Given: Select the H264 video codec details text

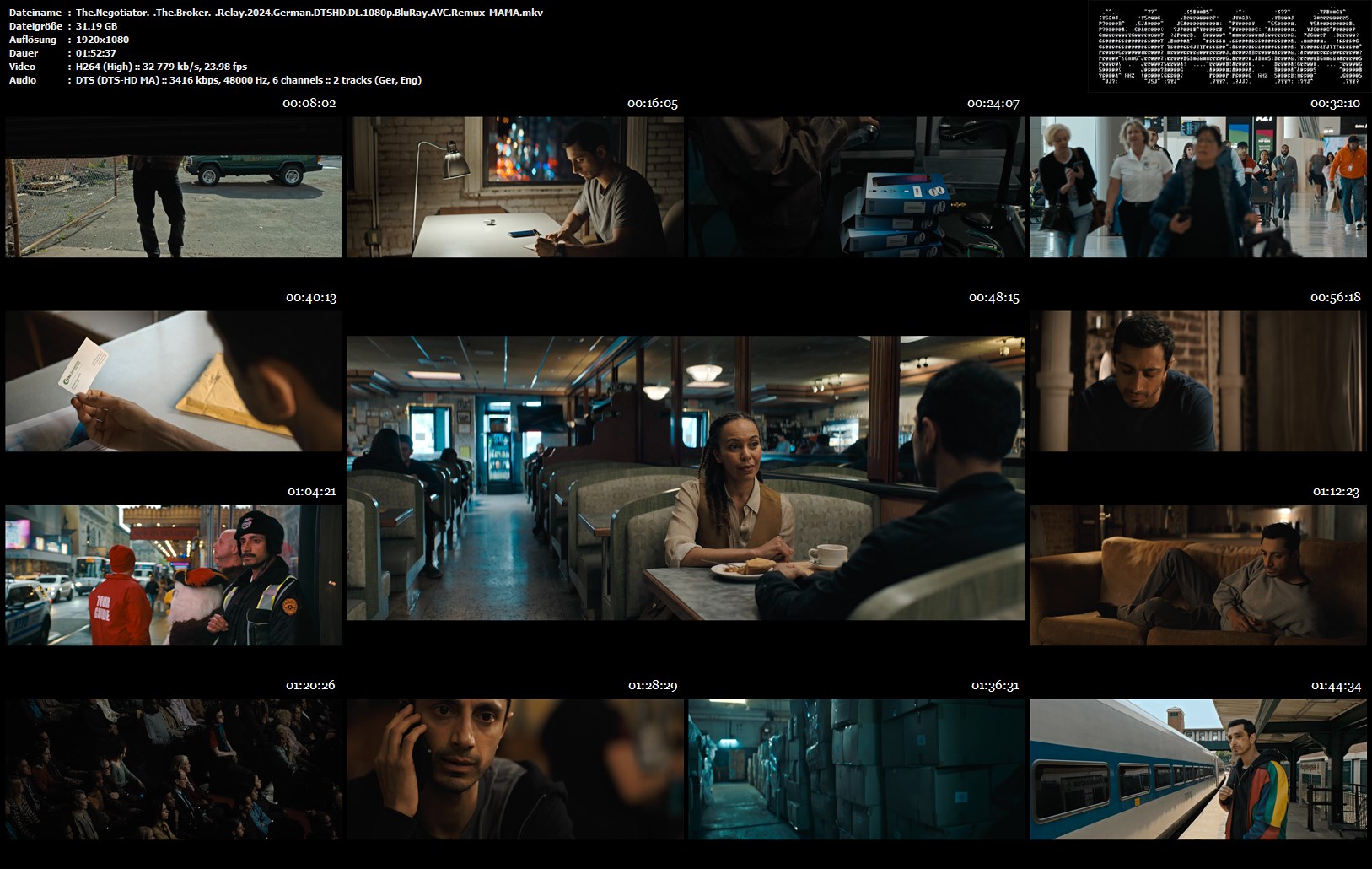Looking at the screenshot, I should click(162, 67).
